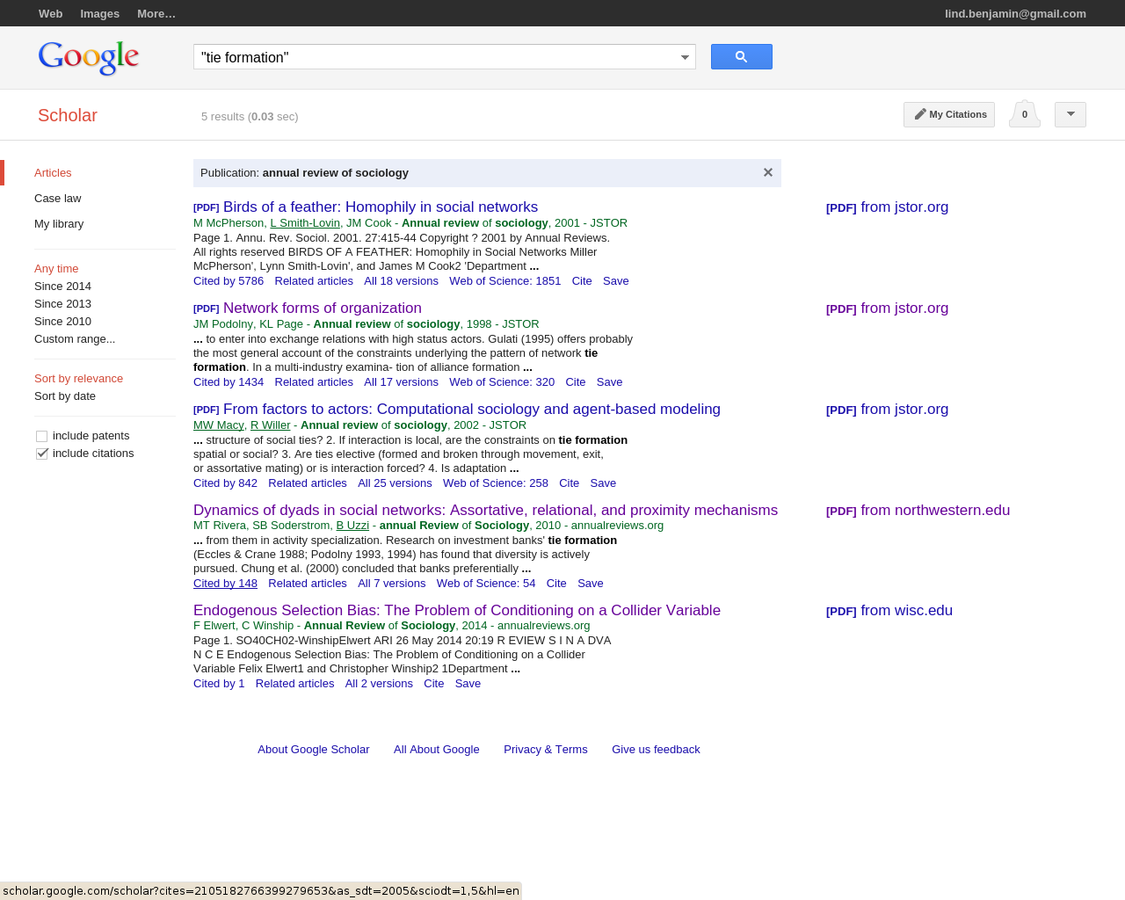Filter results to Since 2014
This screenshot has height=900, width=1125.
(62, 286)
